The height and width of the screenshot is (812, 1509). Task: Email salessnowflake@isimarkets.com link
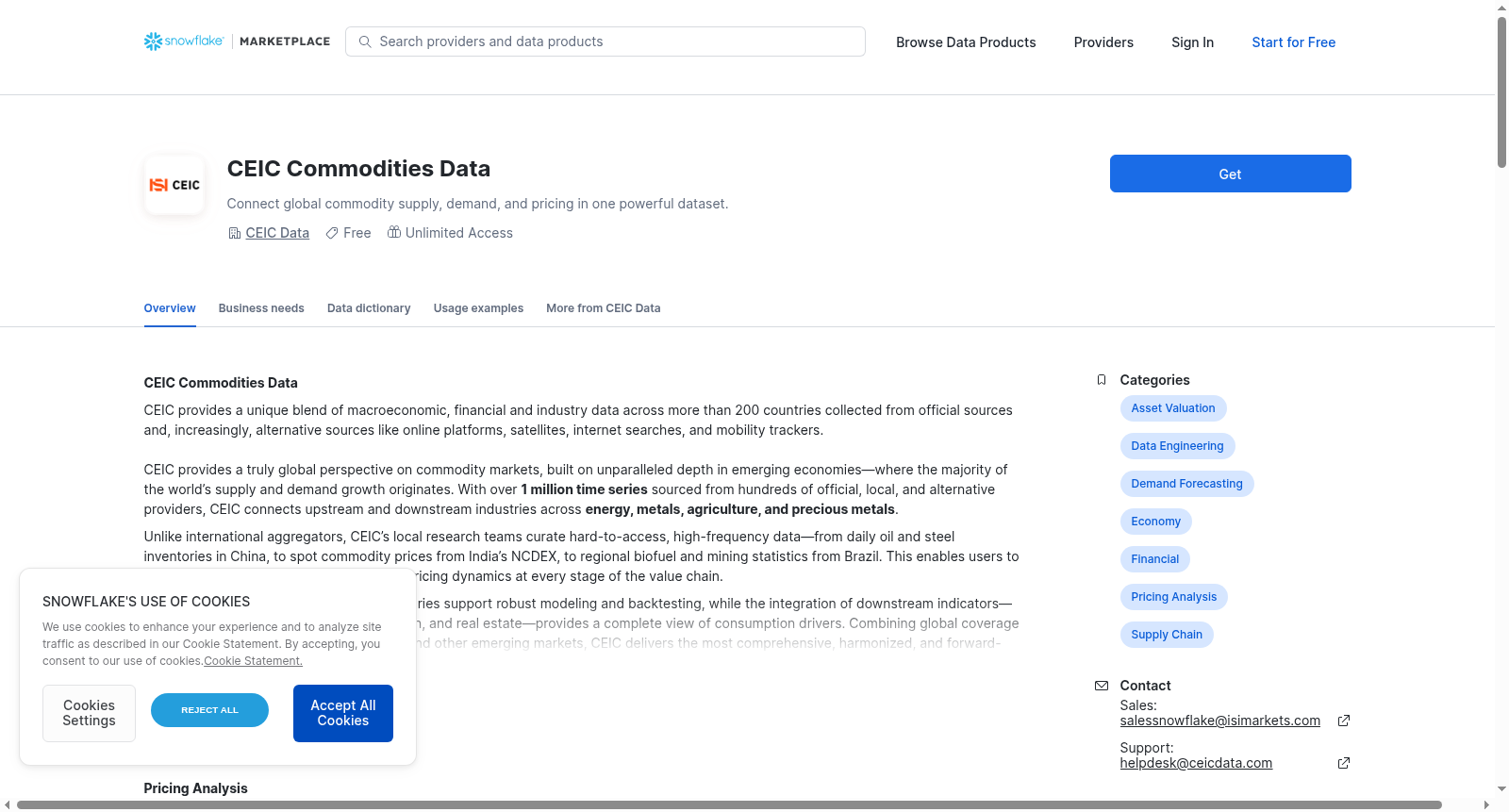point(1220,721)
